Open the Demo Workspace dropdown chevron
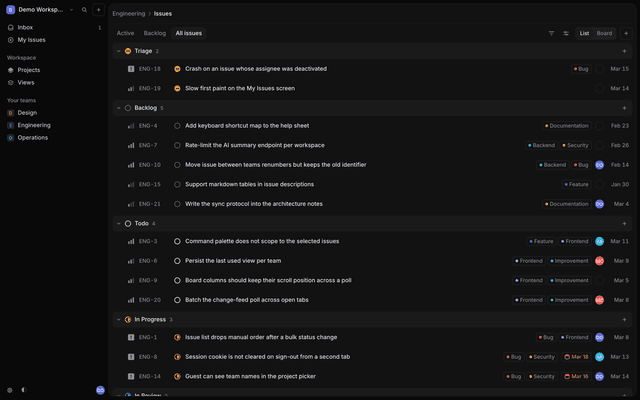Screen dimensions: 640x400 71,10
